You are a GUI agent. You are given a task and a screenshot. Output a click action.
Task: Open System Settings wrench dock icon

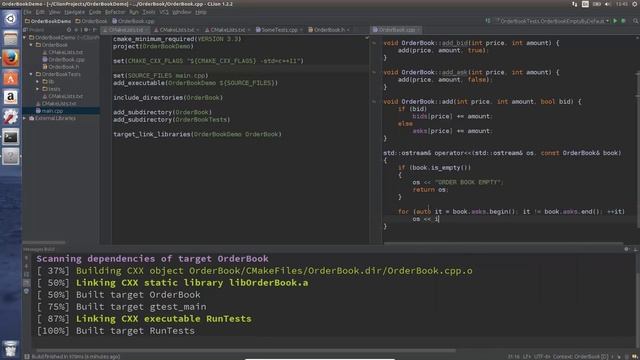tap(11, 117)
